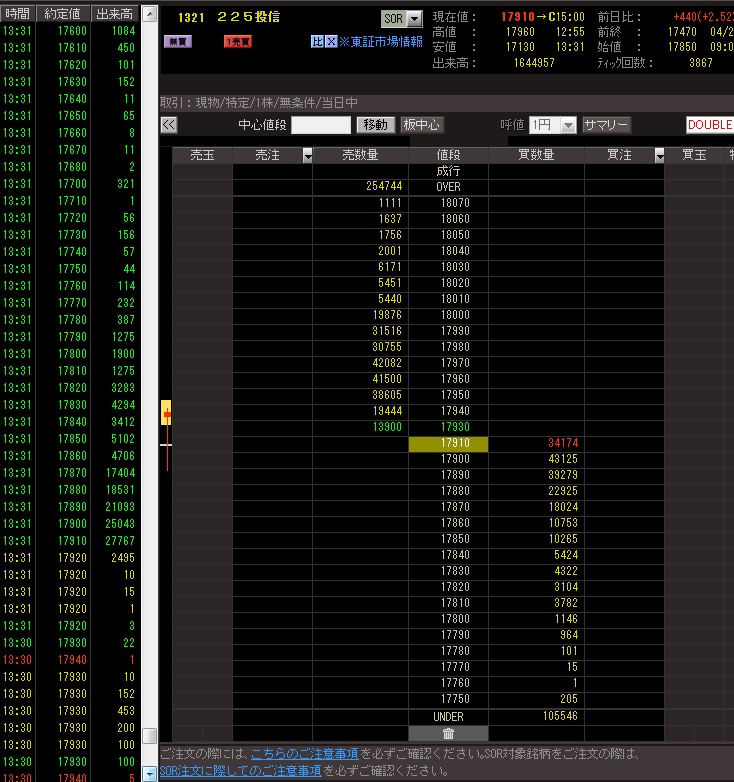The image size is (734, 782).
Task: Click price 18070 in the ladder
Action: (455, 203)
